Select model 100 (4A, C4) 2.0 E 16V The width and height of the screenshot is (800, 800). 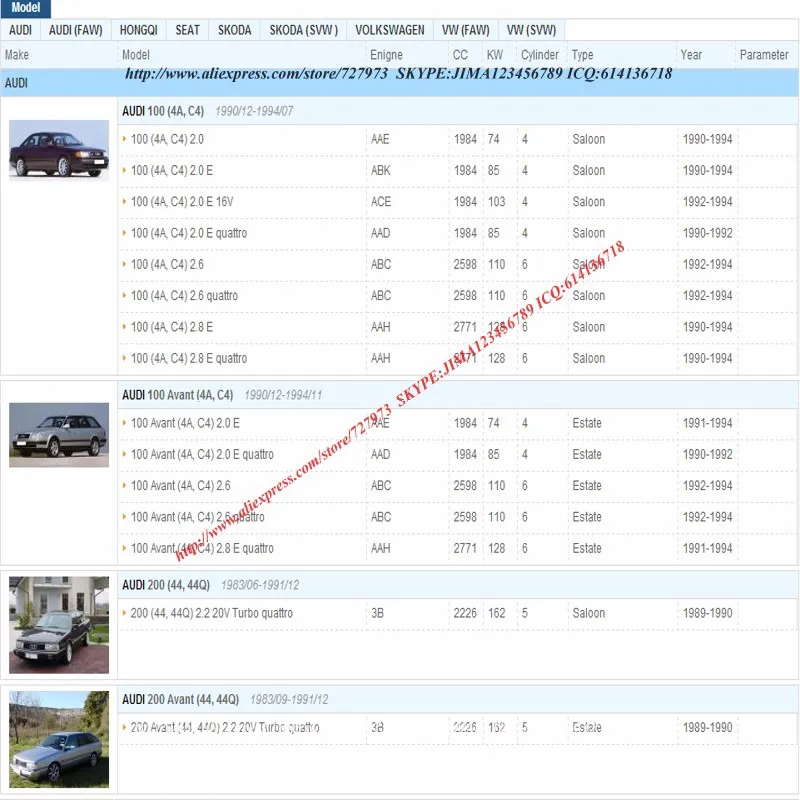[182, 202]
